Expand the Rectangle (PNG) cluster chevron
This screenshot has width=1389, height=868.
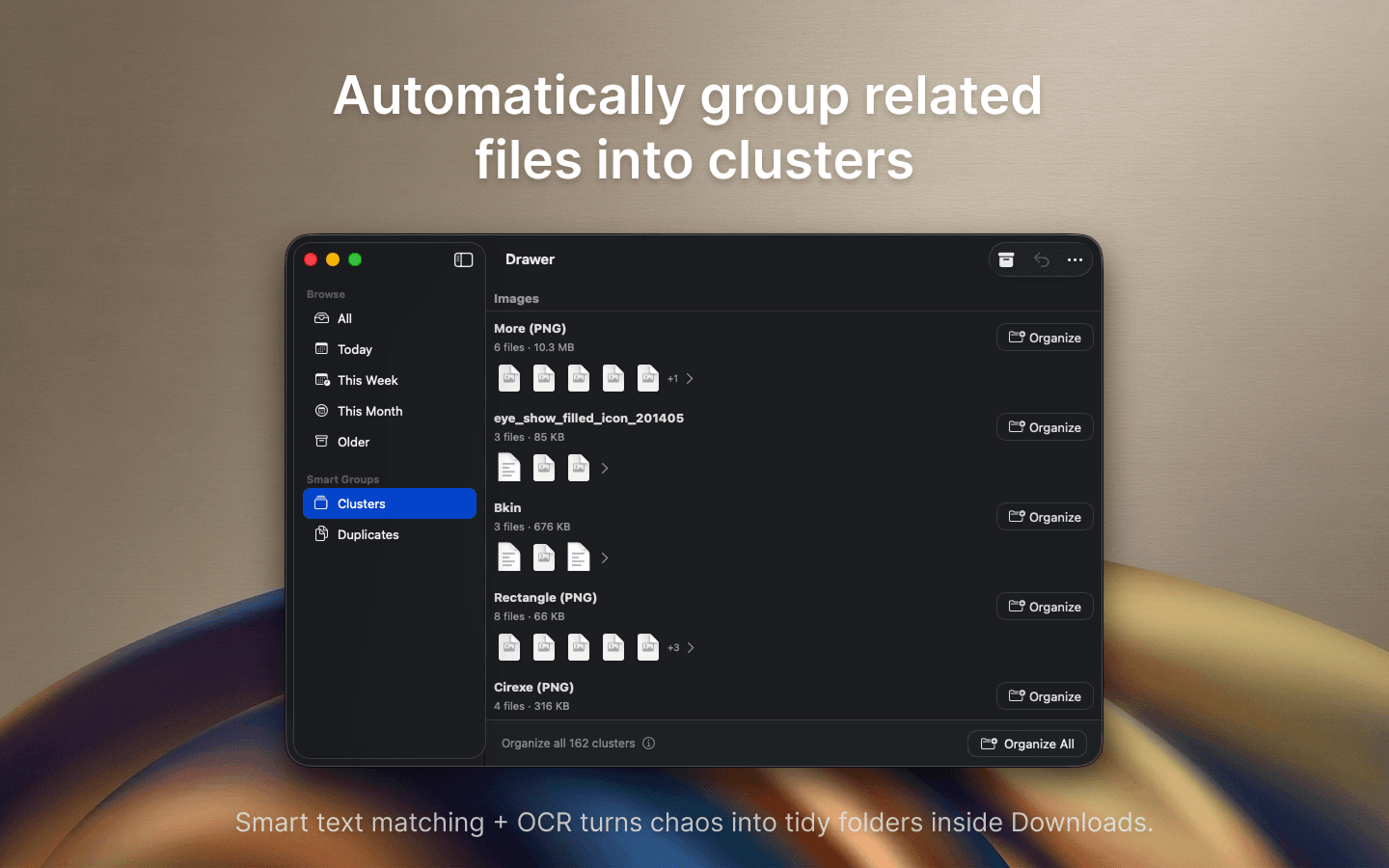coord(691,647)
